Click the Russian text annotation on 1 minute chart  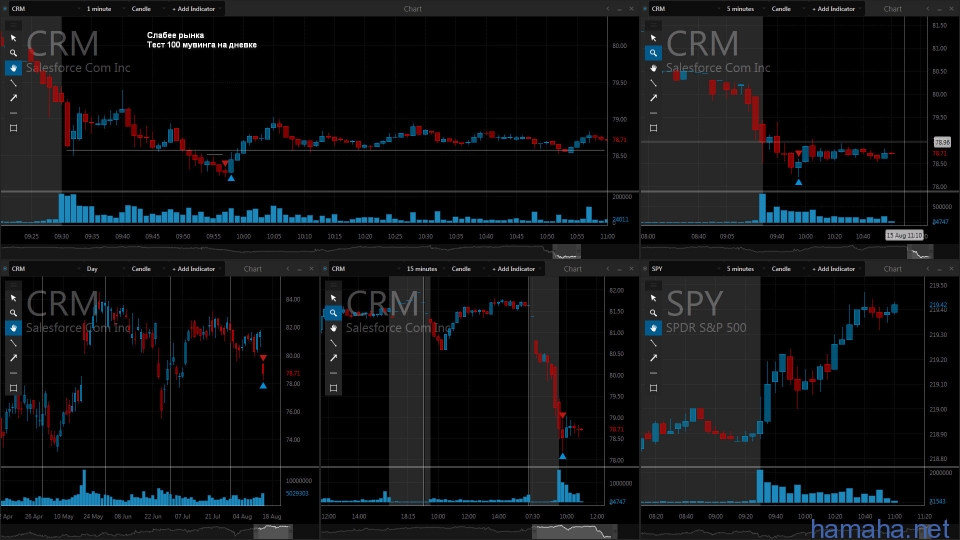[201, 40]
